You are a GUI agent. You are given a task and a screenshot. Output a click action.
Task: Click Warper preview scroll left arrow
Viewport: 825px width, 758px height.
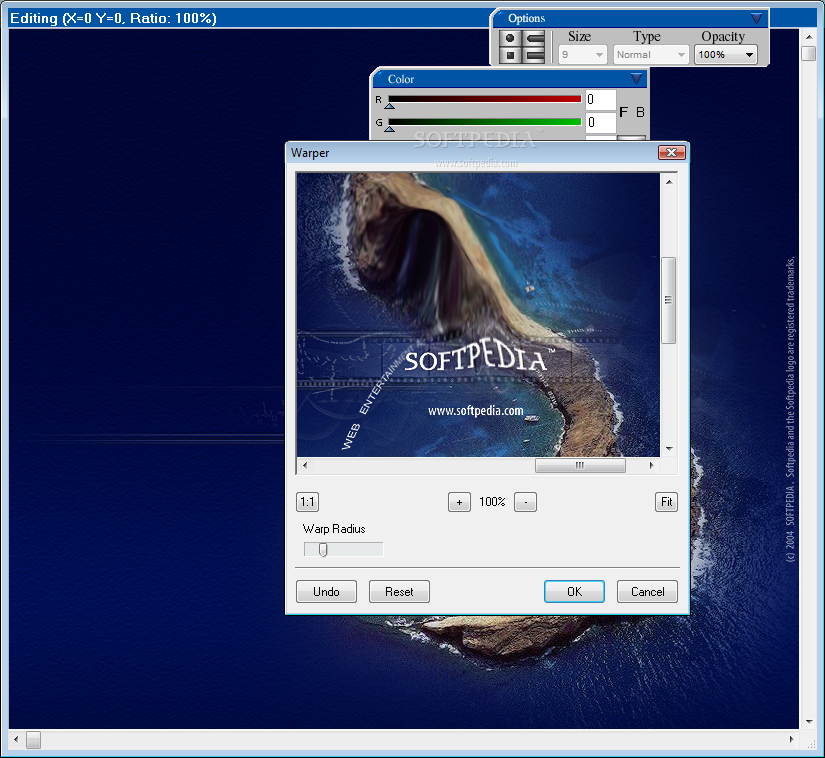[305, 465]
